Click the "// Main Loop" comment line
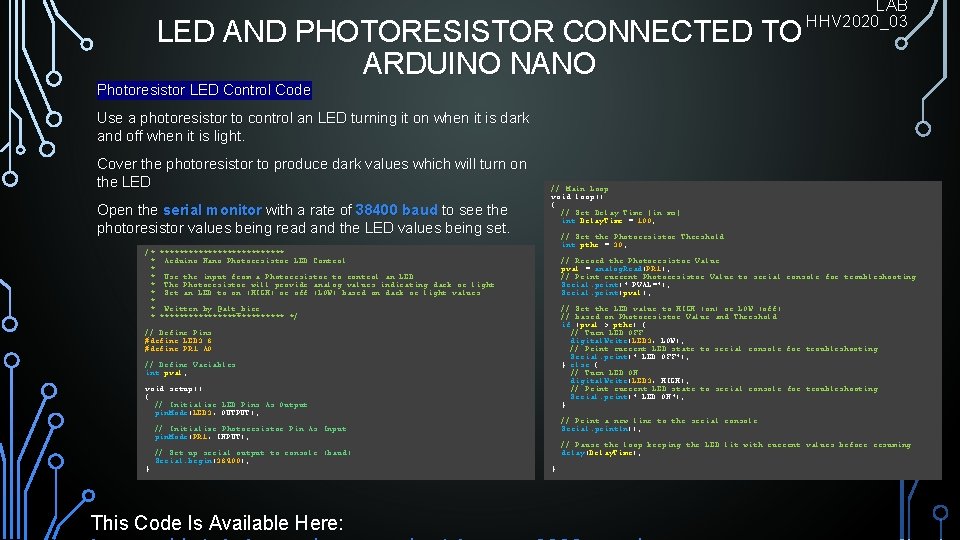Viewport: 960px width, 540px height. [579, 189]
